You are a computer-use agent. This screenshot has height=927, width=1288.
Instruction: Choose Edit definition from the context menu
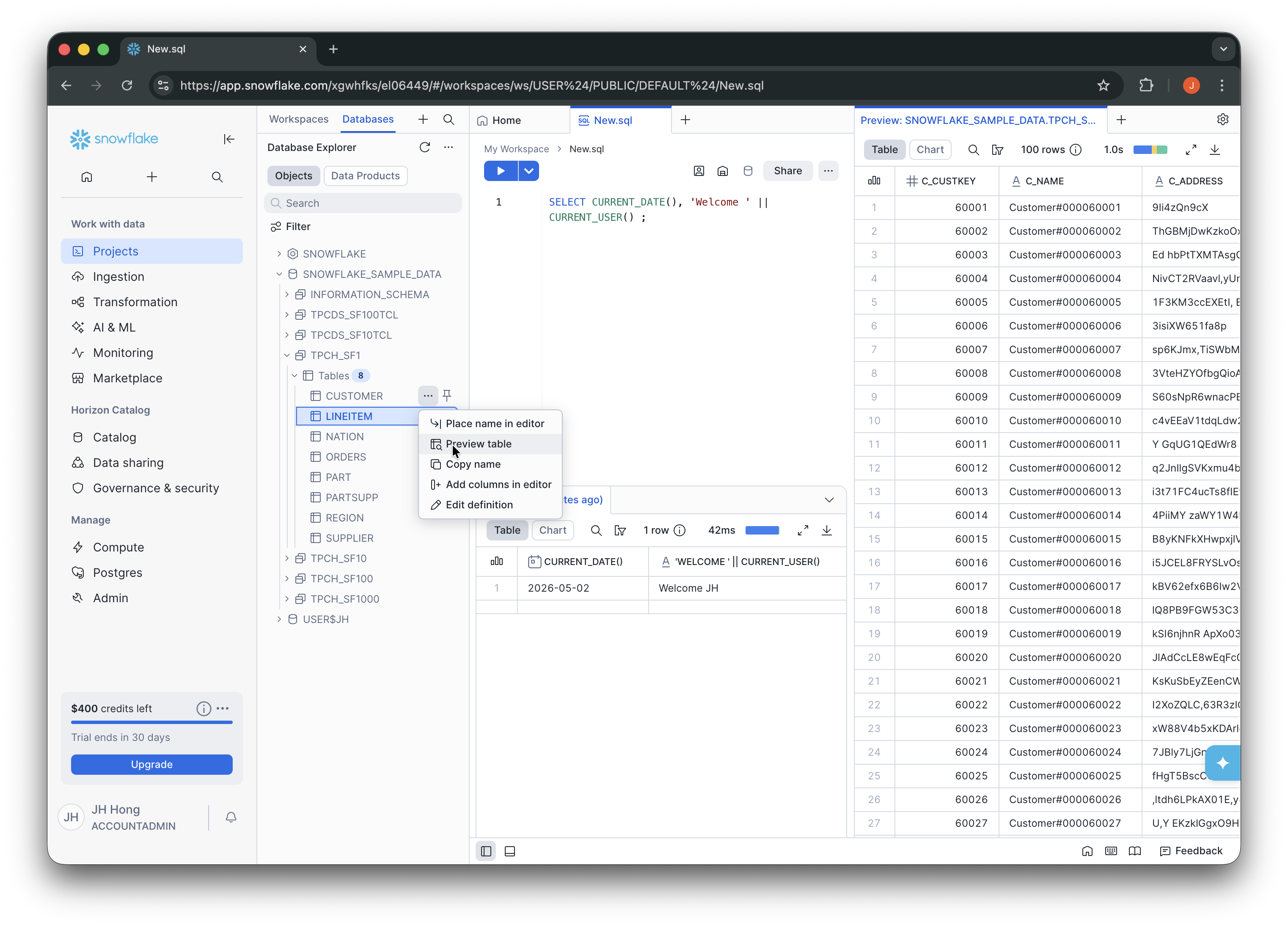point(490,505)
